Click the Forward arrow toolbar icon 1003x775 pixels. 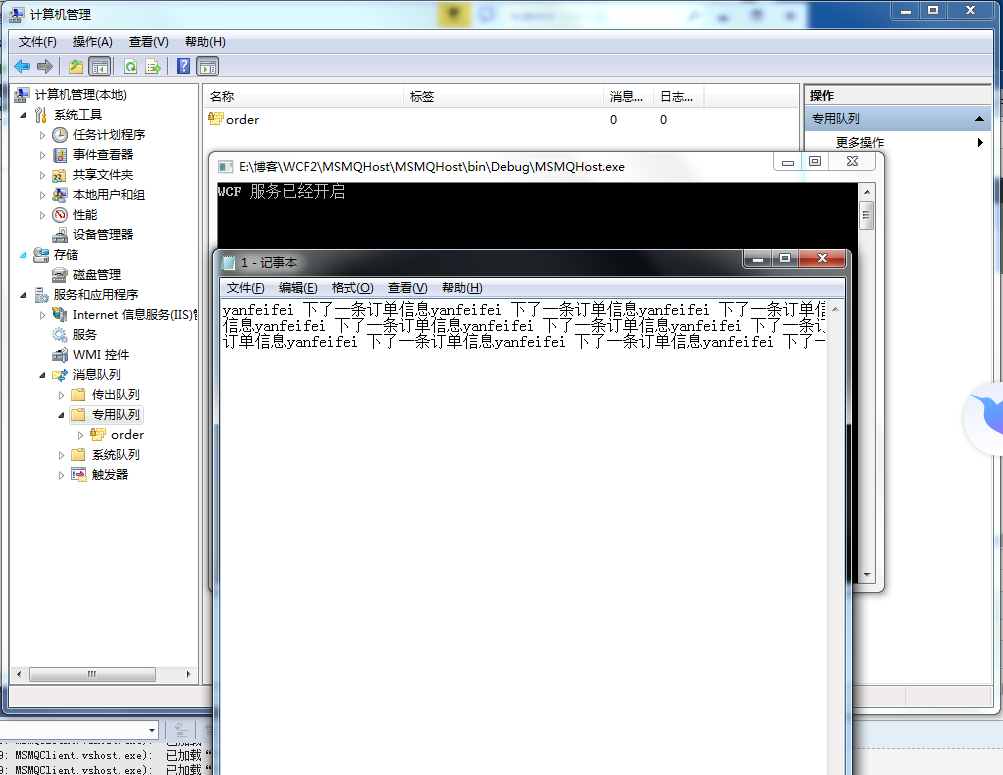tap(45, 67)
